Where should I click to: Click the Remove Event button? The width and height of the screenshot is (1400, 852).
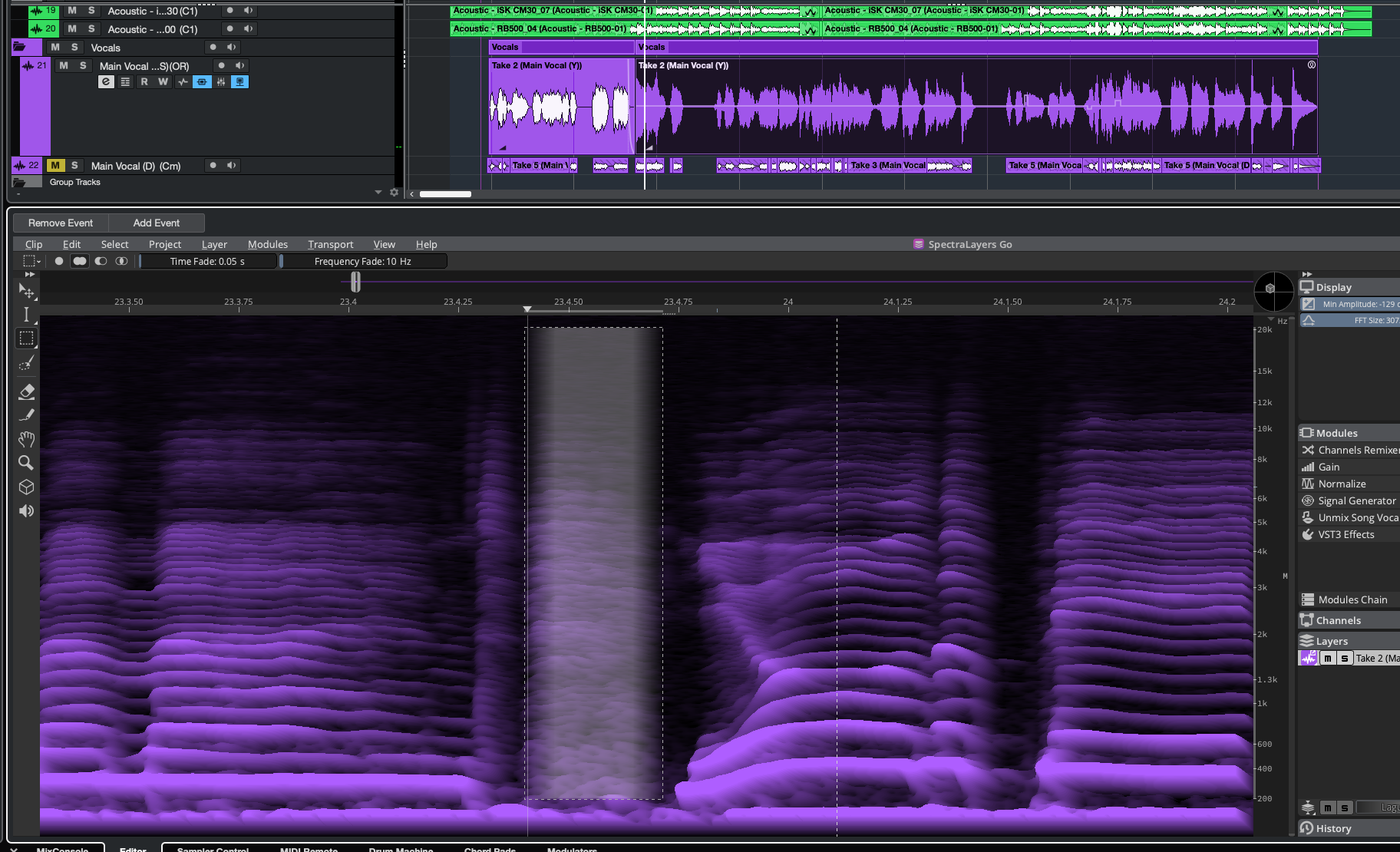61,223
